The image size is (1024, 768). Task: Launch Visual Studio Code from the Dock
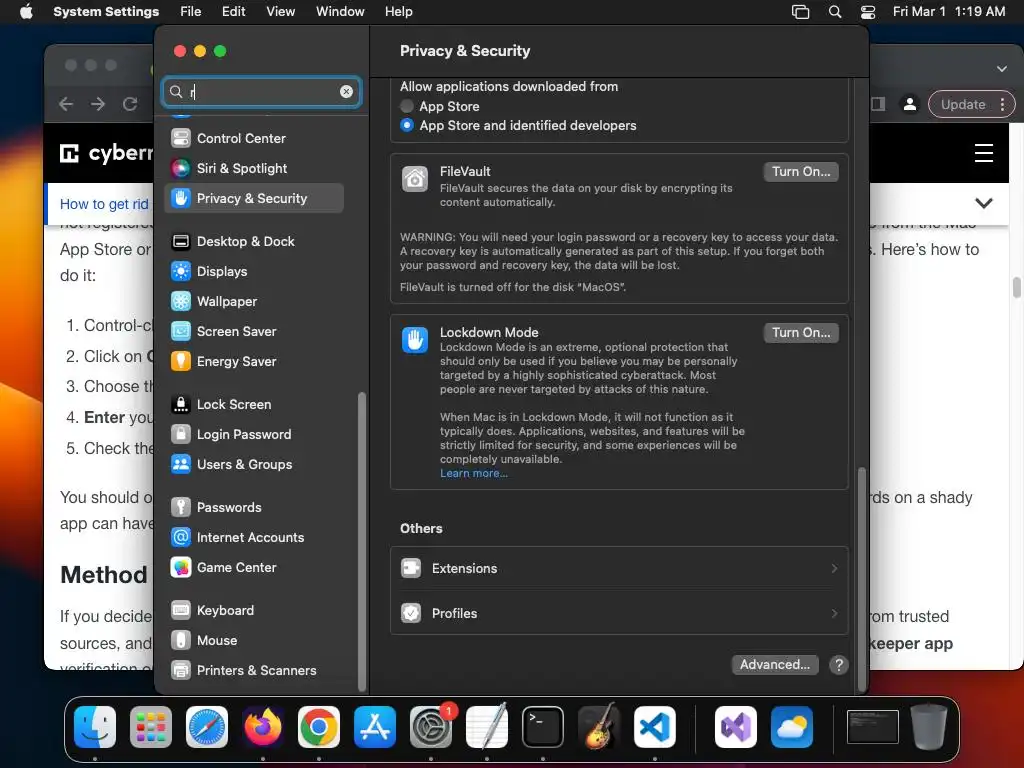(x=654, y=726)
